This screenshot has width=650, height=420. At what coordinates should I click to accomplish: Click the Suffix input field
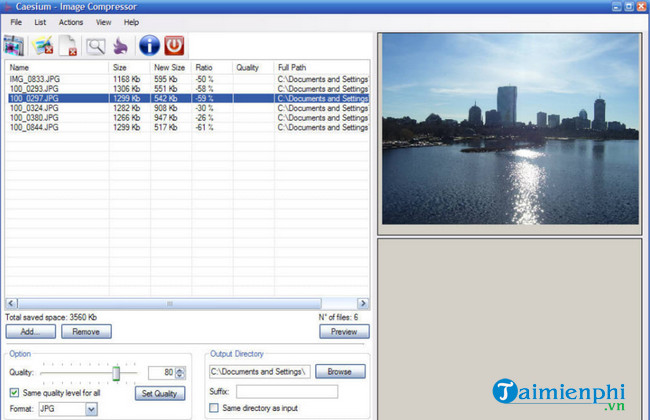point(287,391)
